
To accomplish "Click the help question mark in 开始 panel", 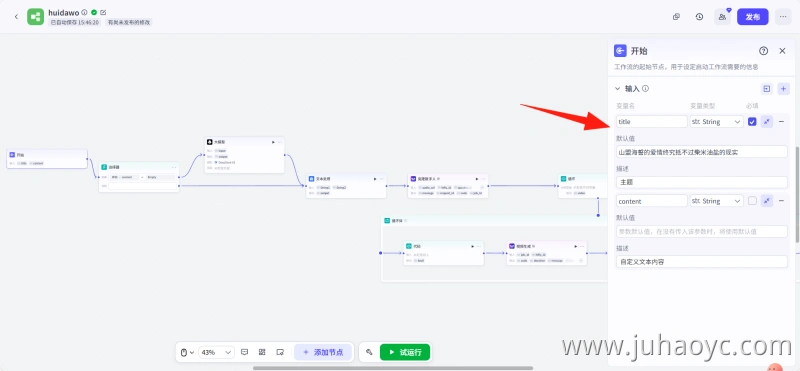I will click(x=763, y=51).
